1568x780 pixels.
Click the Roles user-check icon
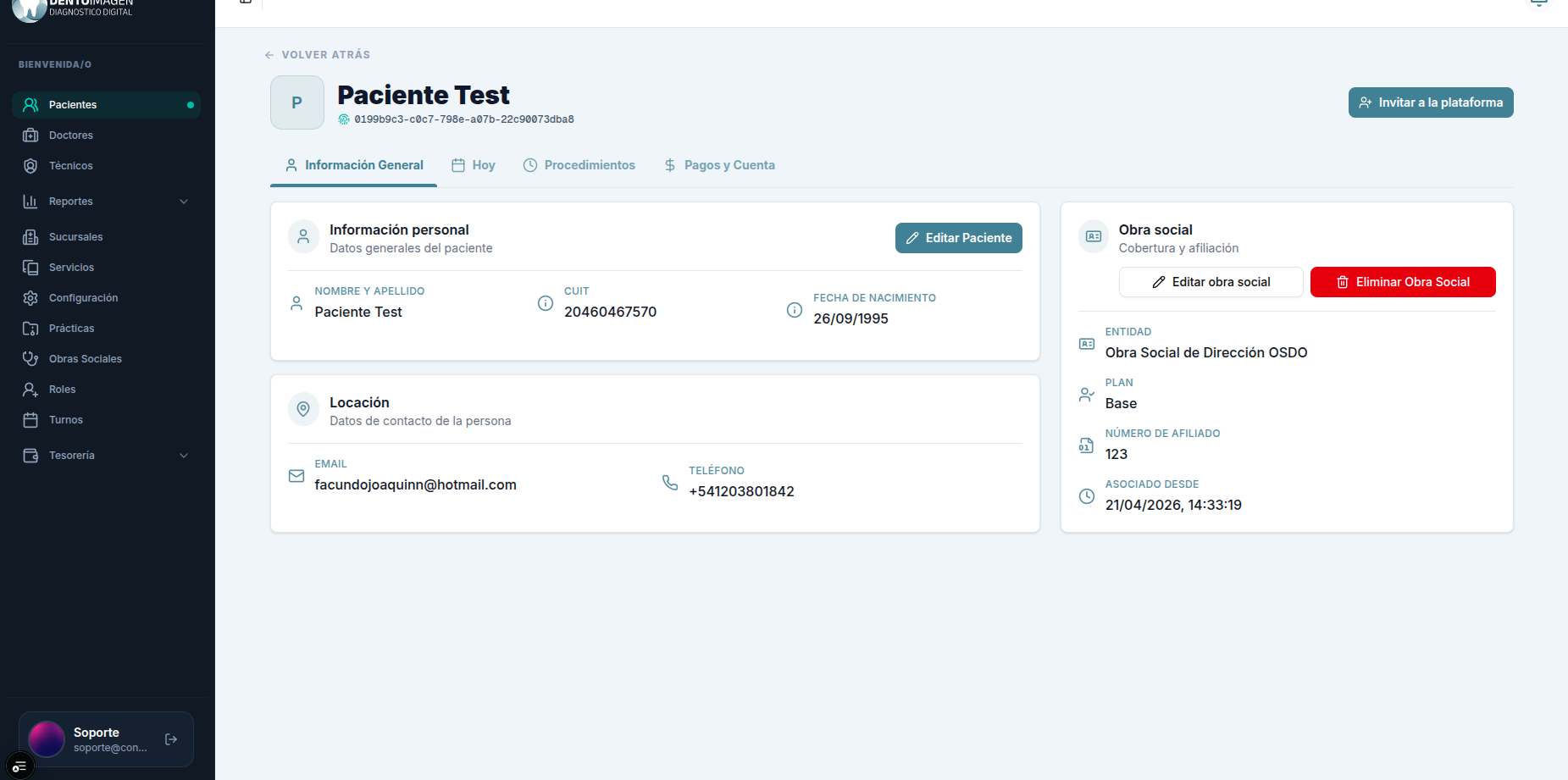[30, 390]
